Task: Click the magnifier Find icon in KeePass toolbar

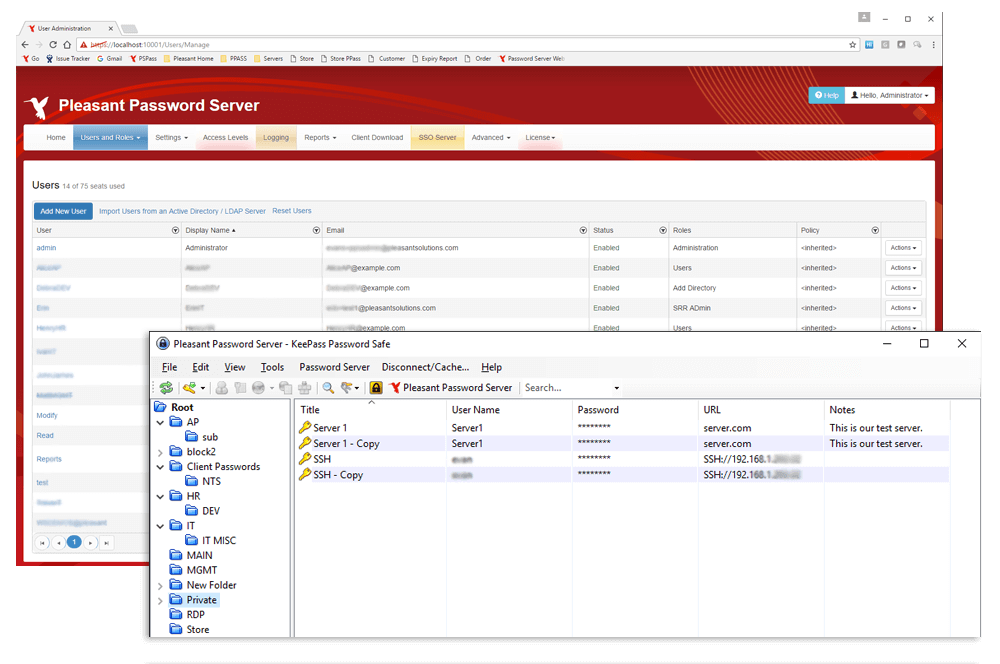Action: [328, 388]
